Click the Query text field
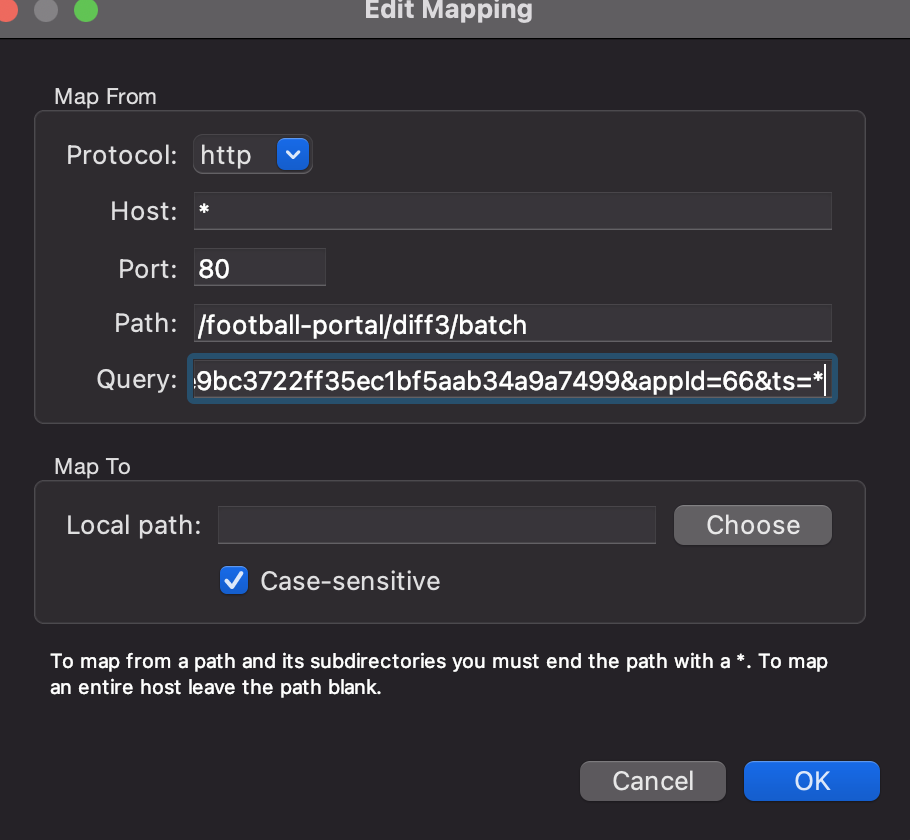 pyautogui.click(x=510, y=380)
